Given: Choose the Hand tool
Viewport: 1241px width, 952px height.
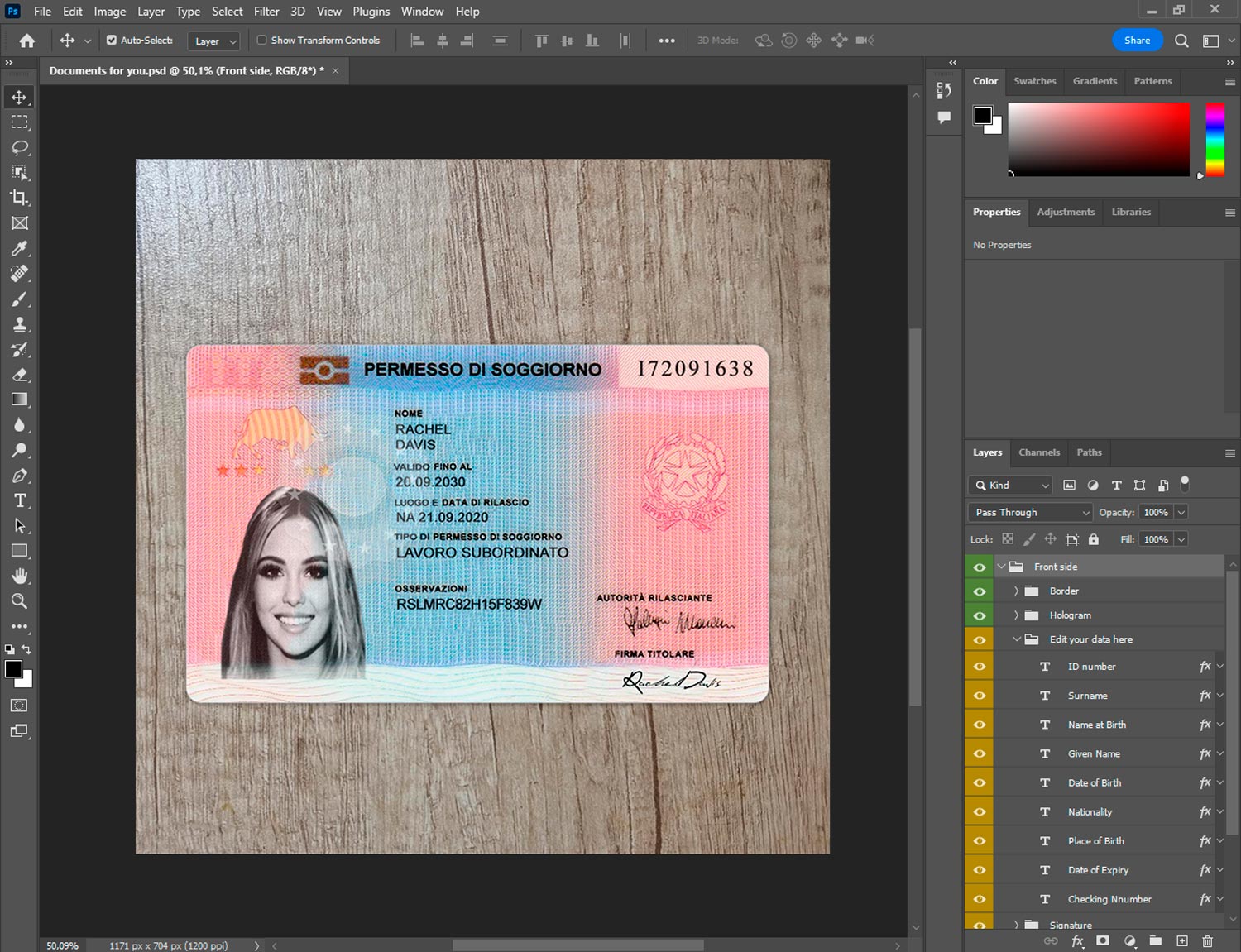Looking at the screenshot, I should [19, 576].
